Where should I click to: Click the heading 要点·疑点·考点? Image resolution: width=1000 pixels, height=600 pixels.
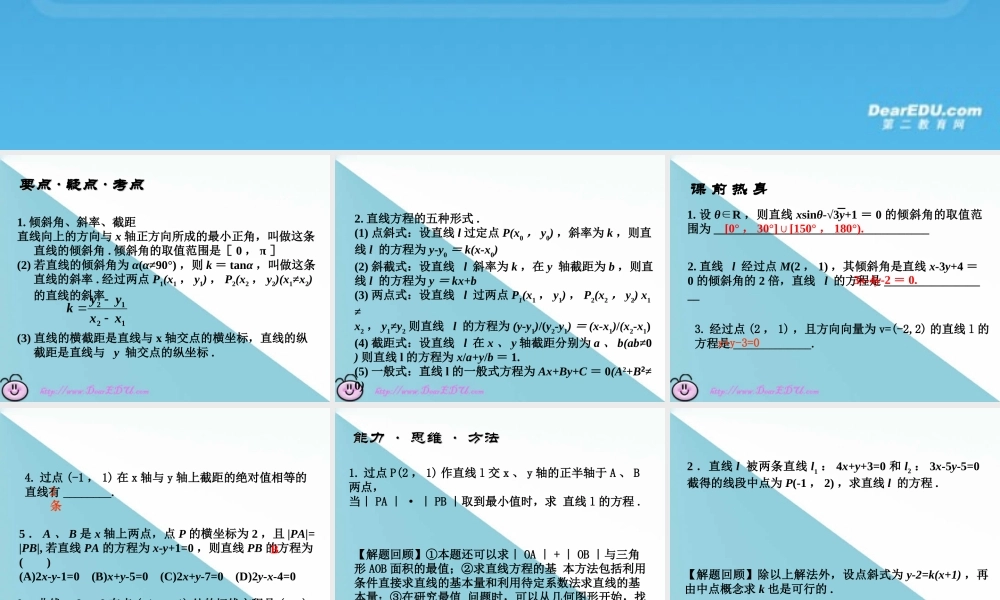click(82, 185)
